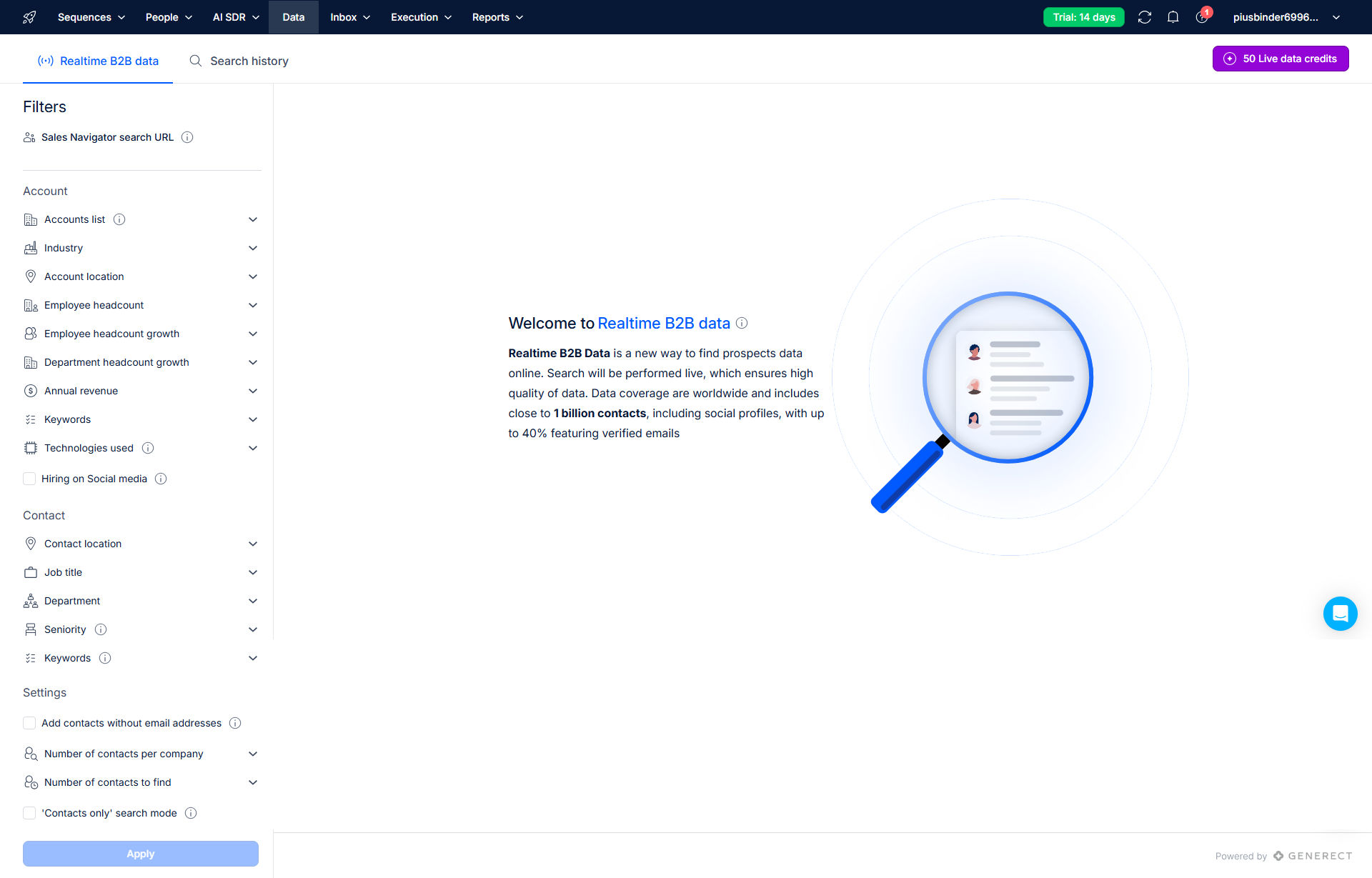Open the alert icon with red badge
The image size is (1372, 878).
[1202, 17]
